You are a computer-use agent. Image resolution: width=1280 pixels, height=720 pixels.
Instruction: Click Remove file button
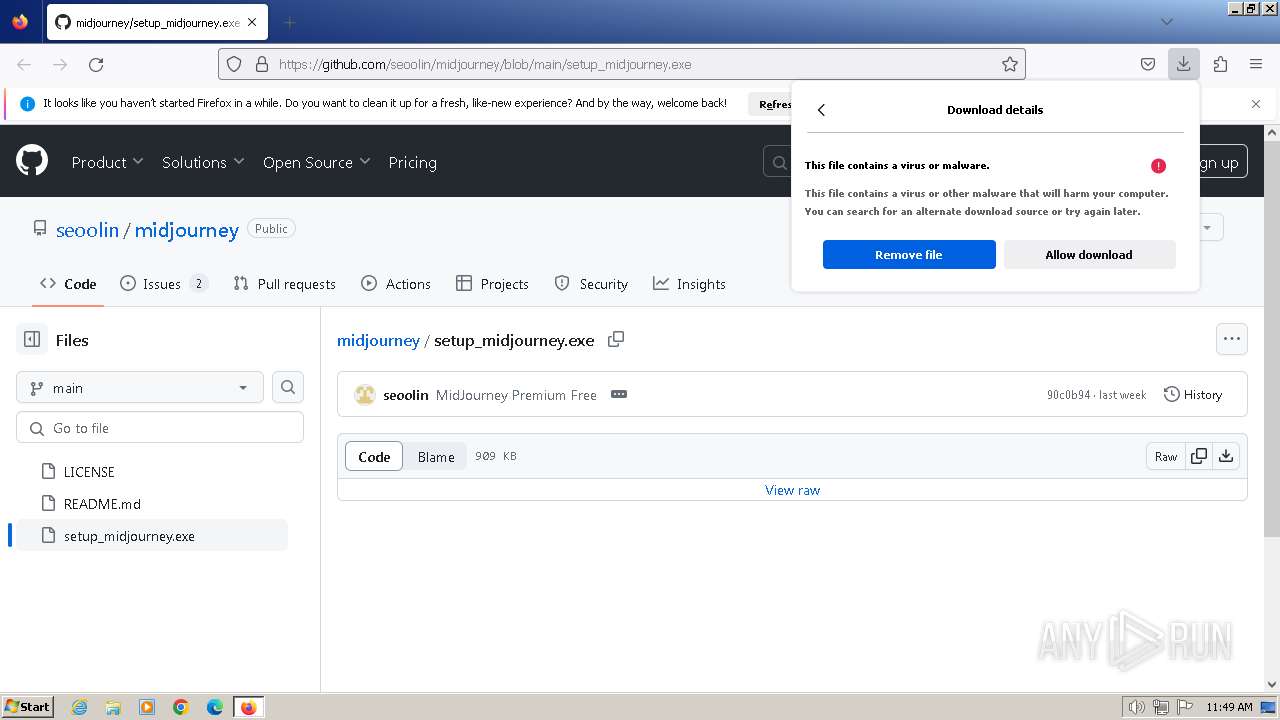click(x=909, y=254)
